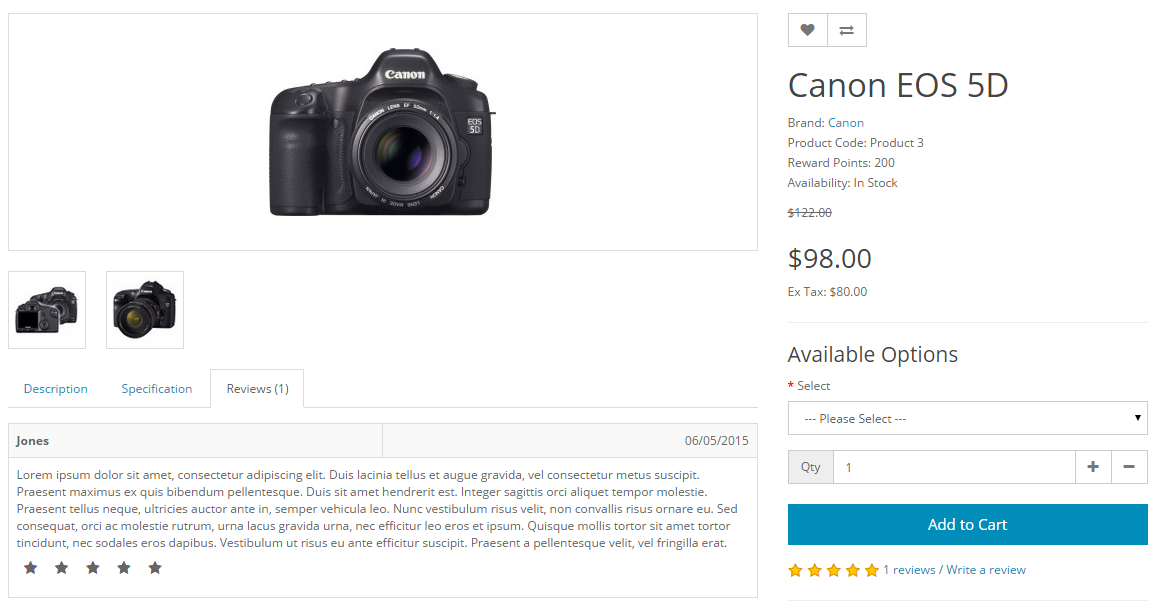Click the fifth gold star rating icon
The image size is (1167, 612).
click(872, 569)
